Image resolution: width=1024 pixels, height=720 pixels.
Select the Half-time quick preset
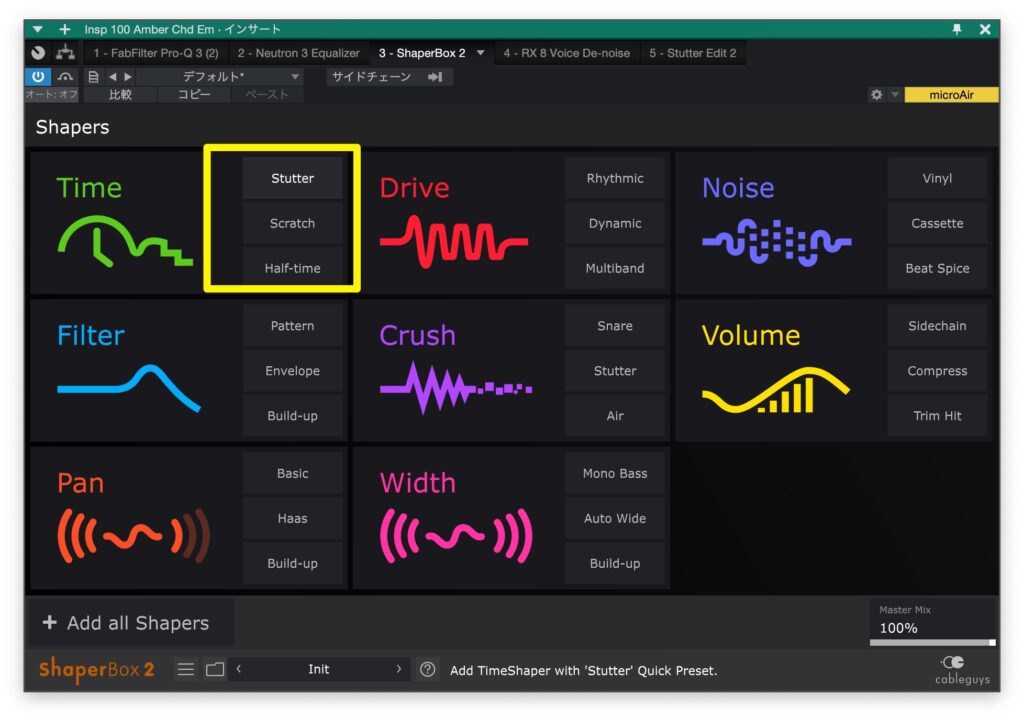292,268
